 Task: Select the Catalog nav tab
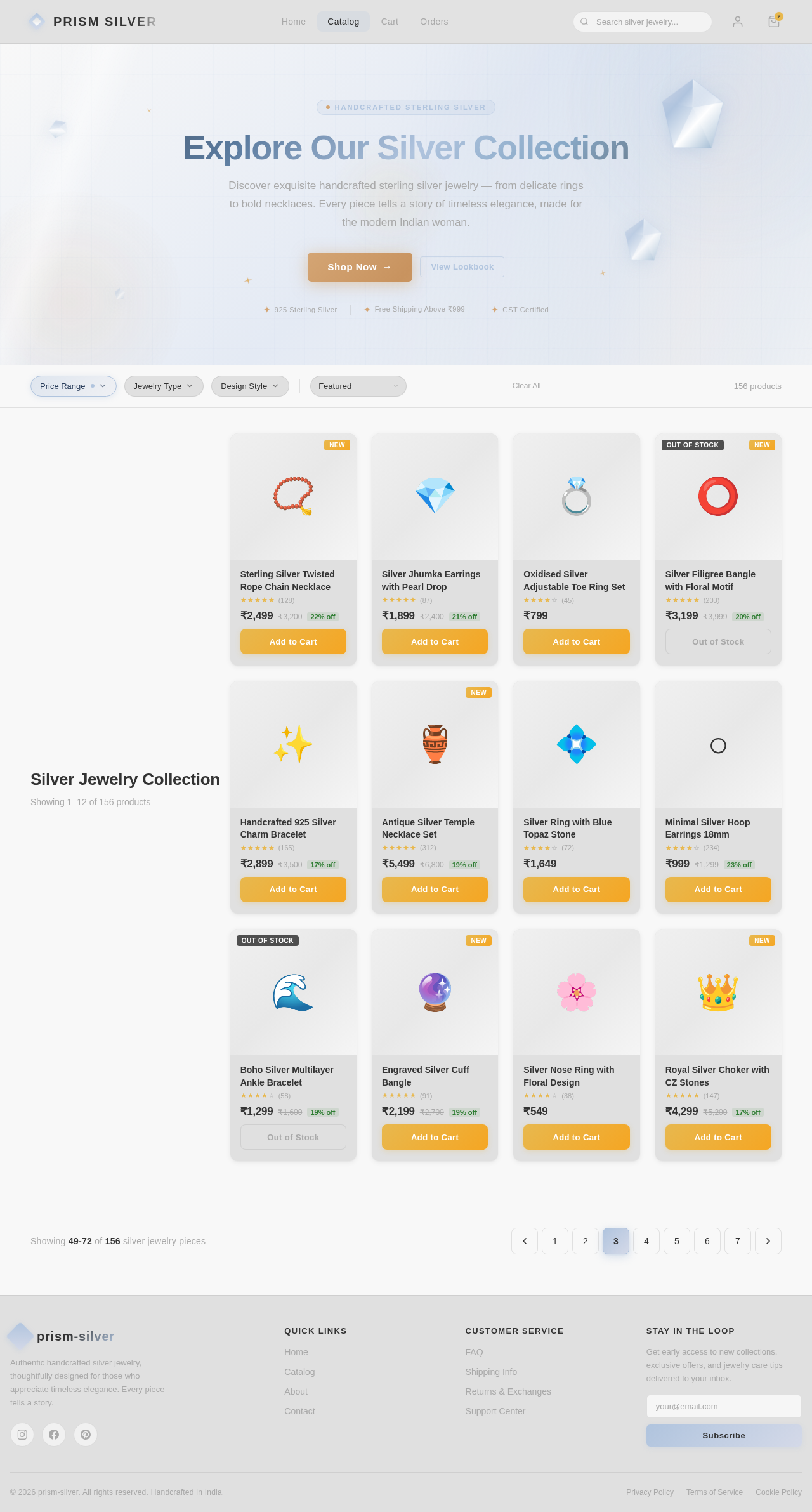(343, 22)
